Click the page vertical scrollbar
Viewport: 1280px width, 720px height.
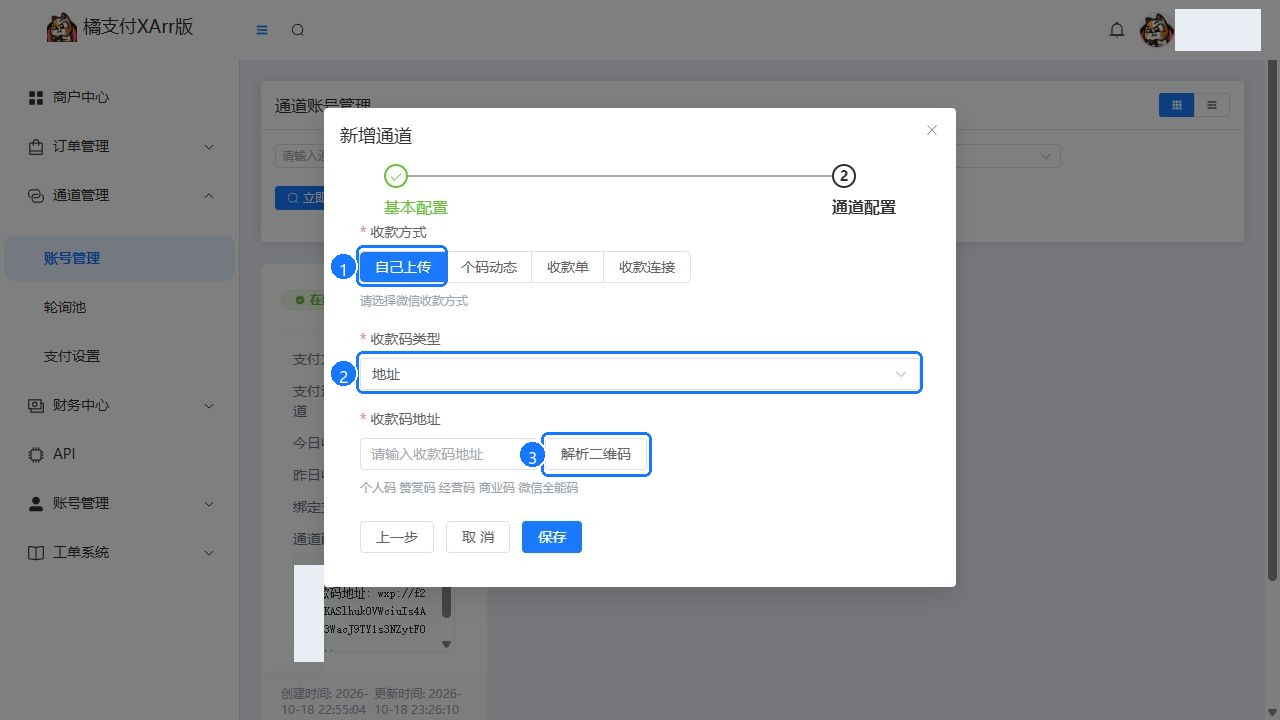pos(1272,320)
